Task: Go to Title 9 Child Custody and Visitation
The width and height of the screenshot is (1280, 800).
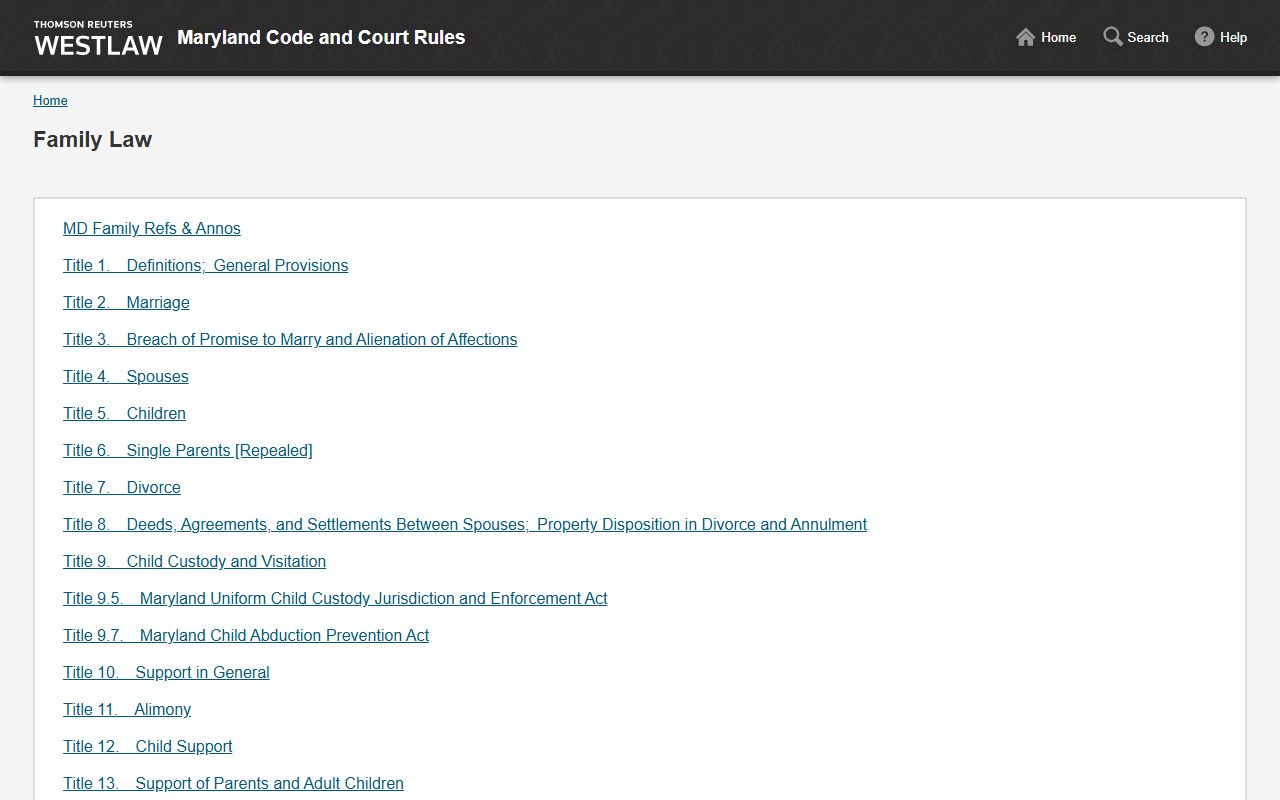Action: [194, 562]
